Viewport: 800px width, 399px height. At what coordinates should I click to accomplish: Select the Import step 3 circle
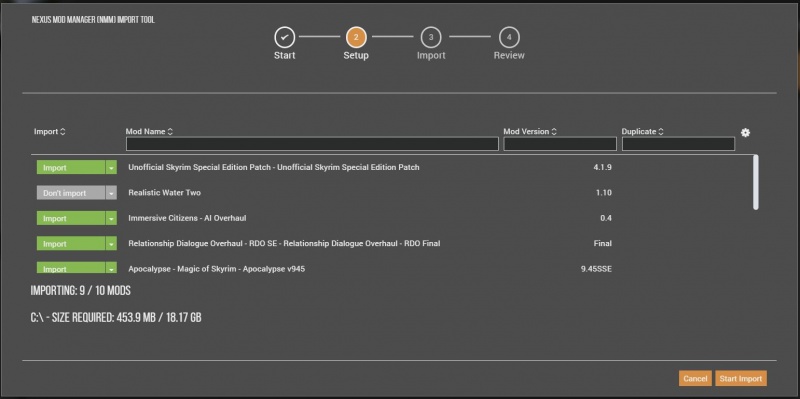click(431, 37)
